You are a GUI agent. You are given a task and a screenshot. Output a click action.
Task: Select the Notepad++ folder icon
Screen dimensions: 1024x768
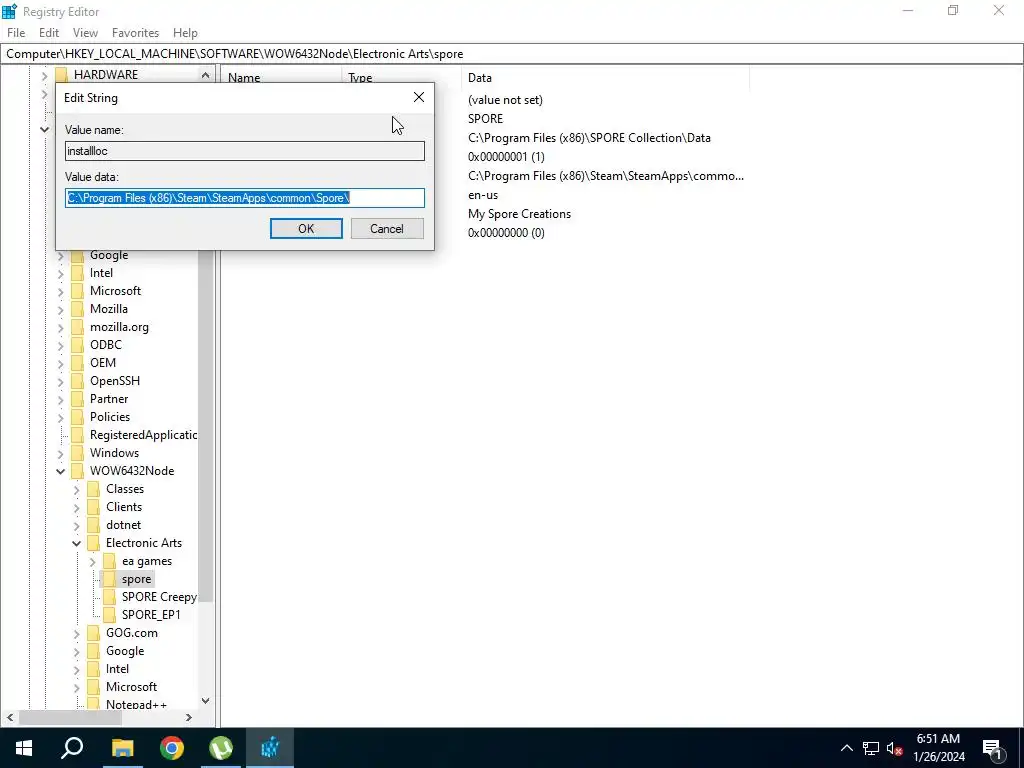coord(93,705)
